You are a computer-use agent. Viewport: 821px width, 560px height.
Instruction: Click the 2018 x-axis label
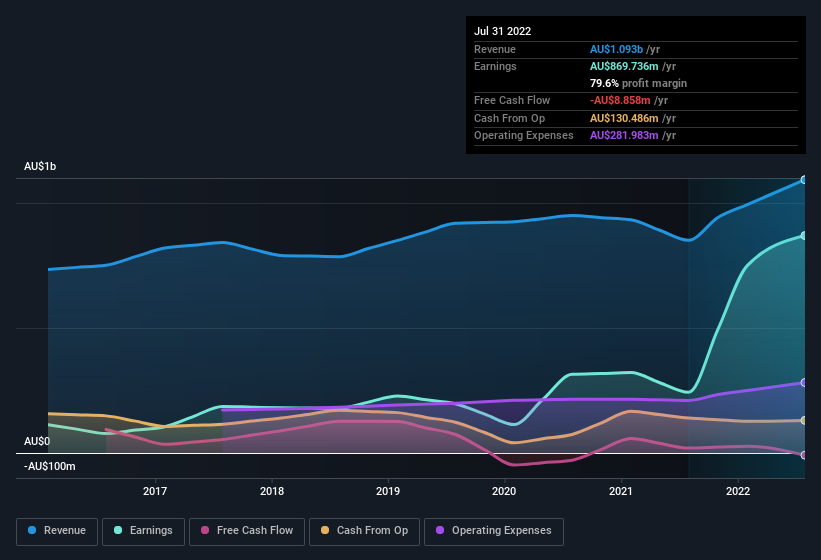pos(272,491)
